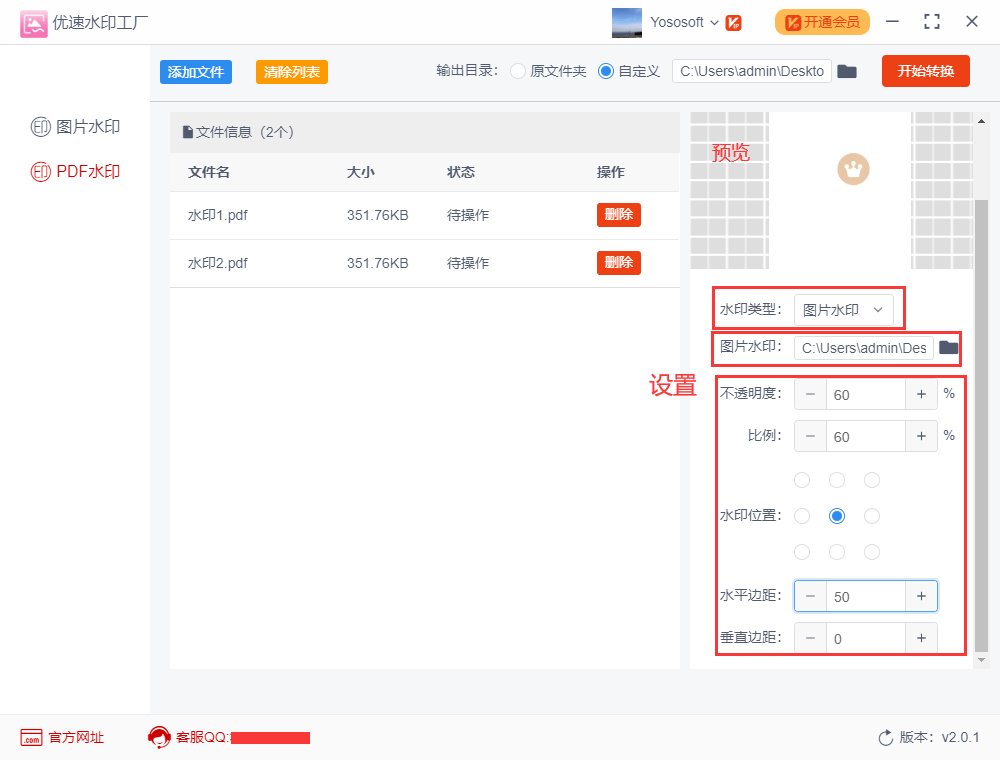Click the 客服QQ service icon
The width and height of the screenshot is (1000, 760).
pyautogui.click(x=158, y=738)
